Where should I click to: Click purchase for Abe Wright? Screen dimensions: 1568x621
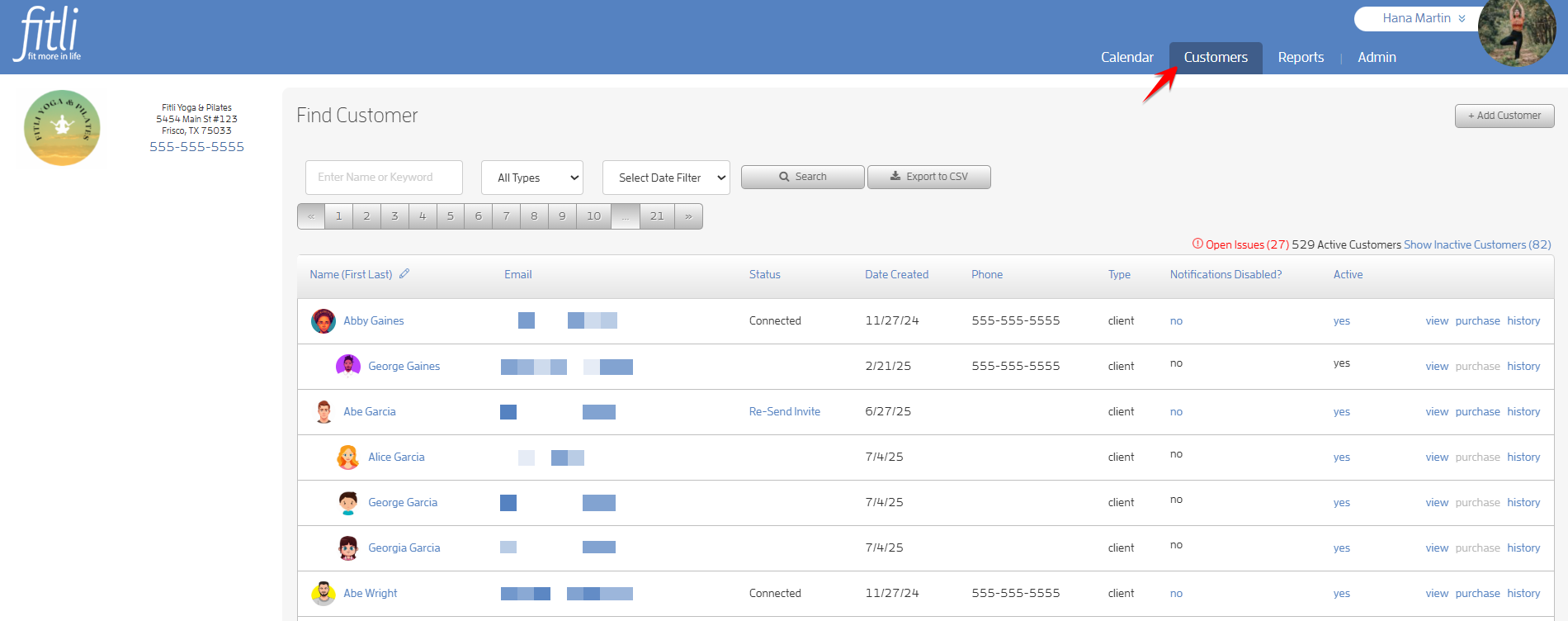tap(1477, 594)
